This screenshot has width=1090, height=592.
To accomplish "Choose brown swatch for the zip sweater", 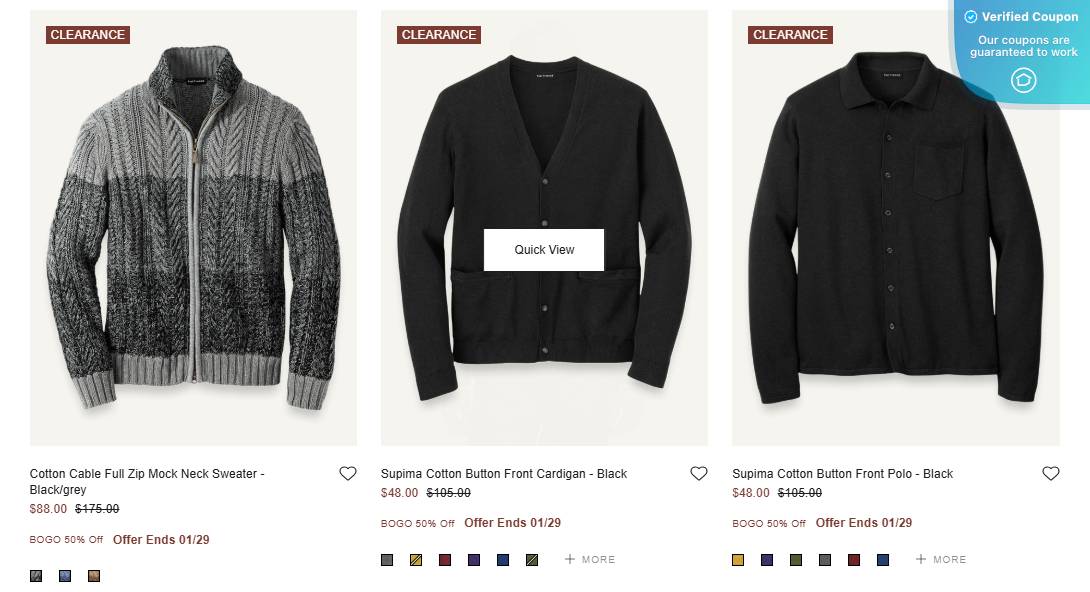I will (94, 576).
